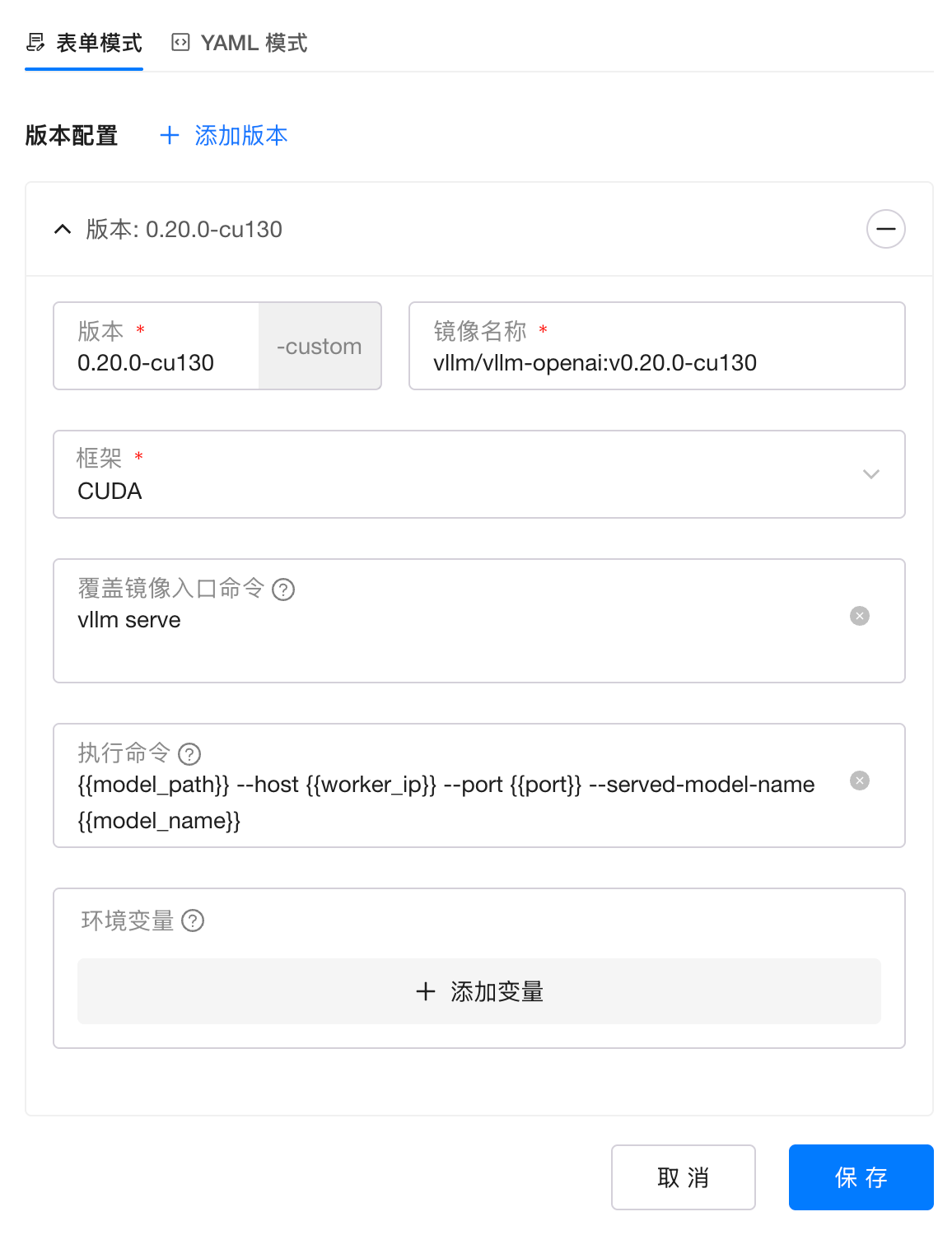
Task: Show help tooltip for 环境变量
Action: coord(193,920)
